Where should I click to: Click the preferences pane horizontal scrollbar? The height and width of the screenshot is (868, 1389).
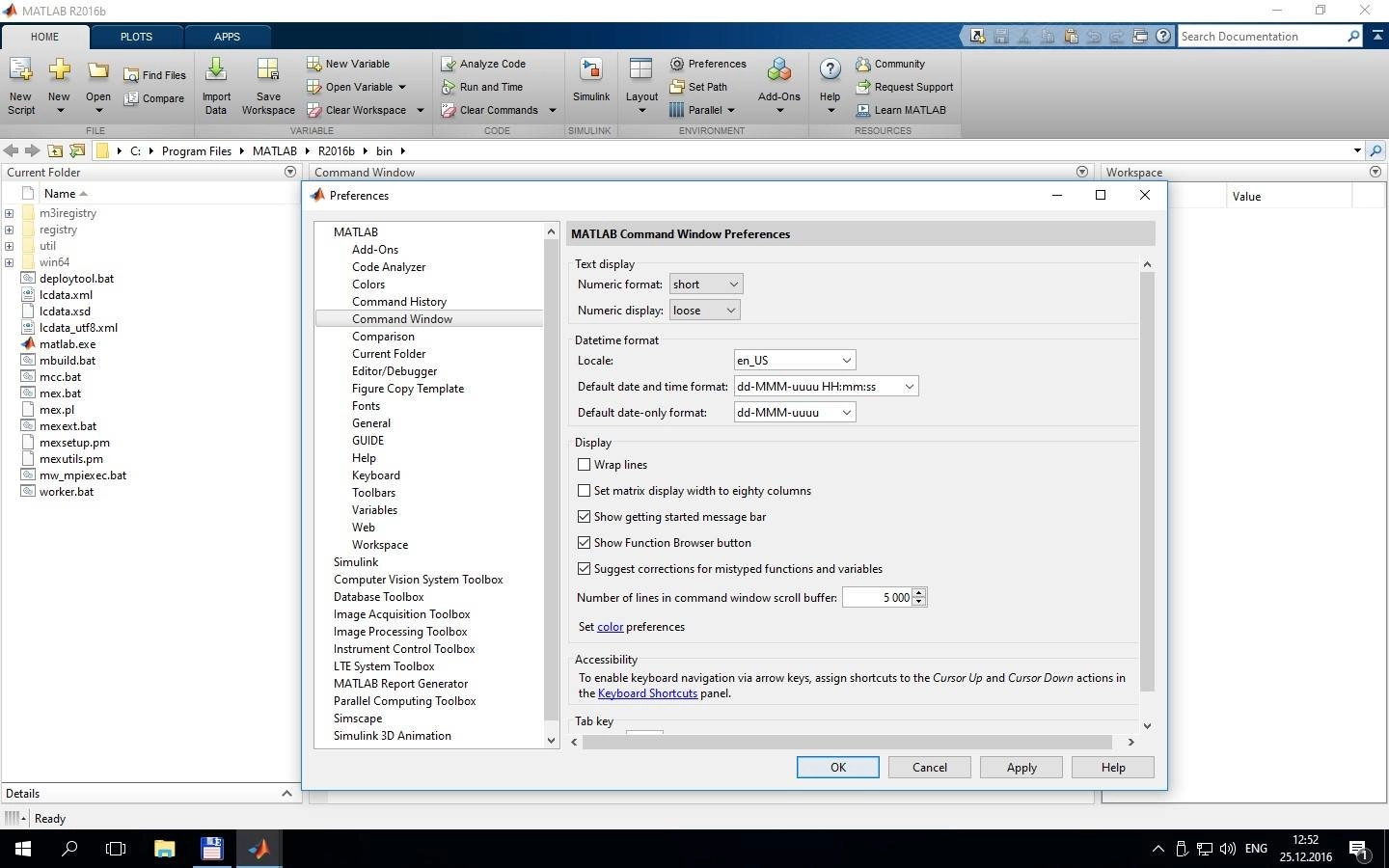[x=847, y=742]
